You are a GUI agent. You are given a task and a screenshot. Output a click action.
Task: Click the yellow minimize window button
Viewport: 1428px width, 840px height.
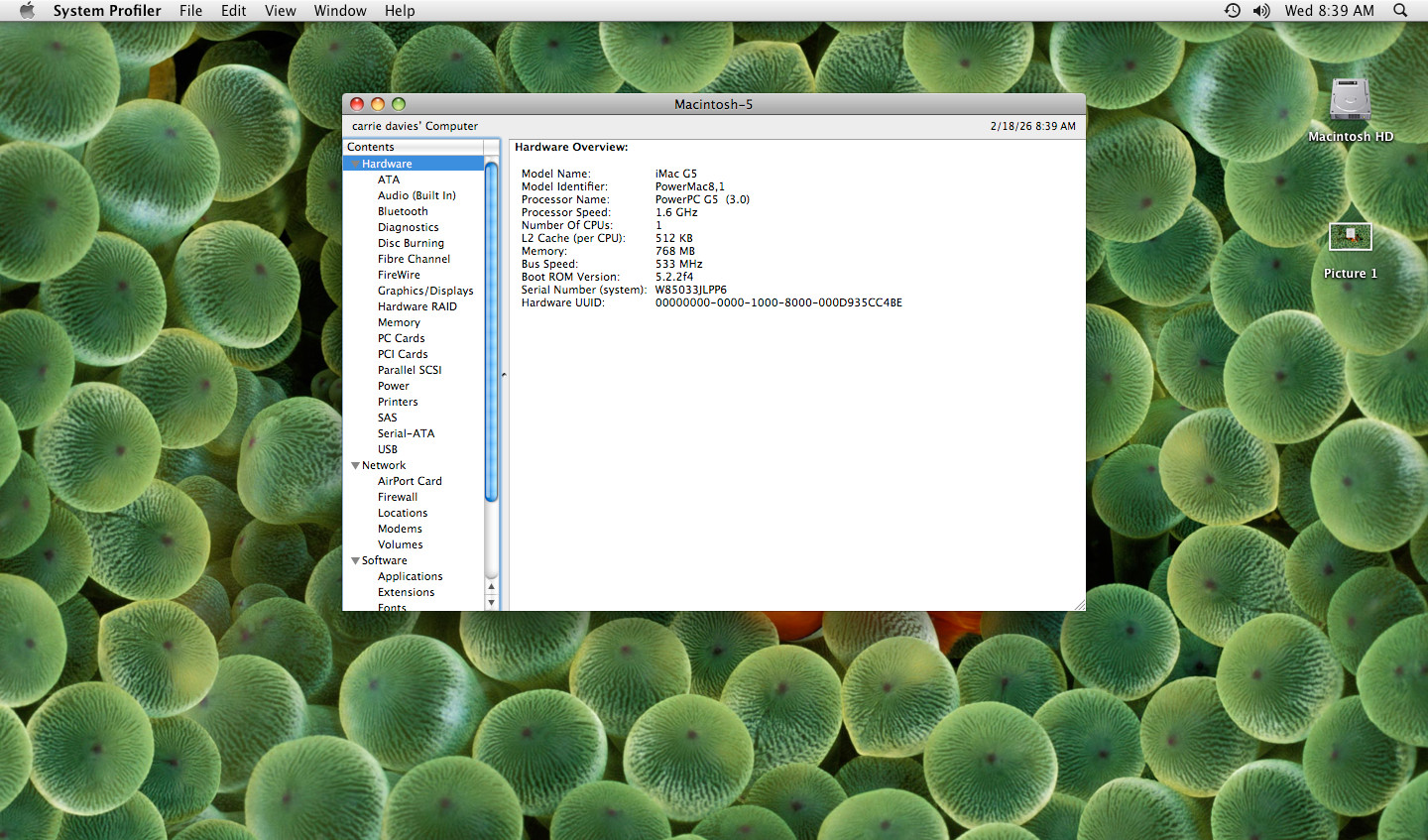tap(378, 104)
